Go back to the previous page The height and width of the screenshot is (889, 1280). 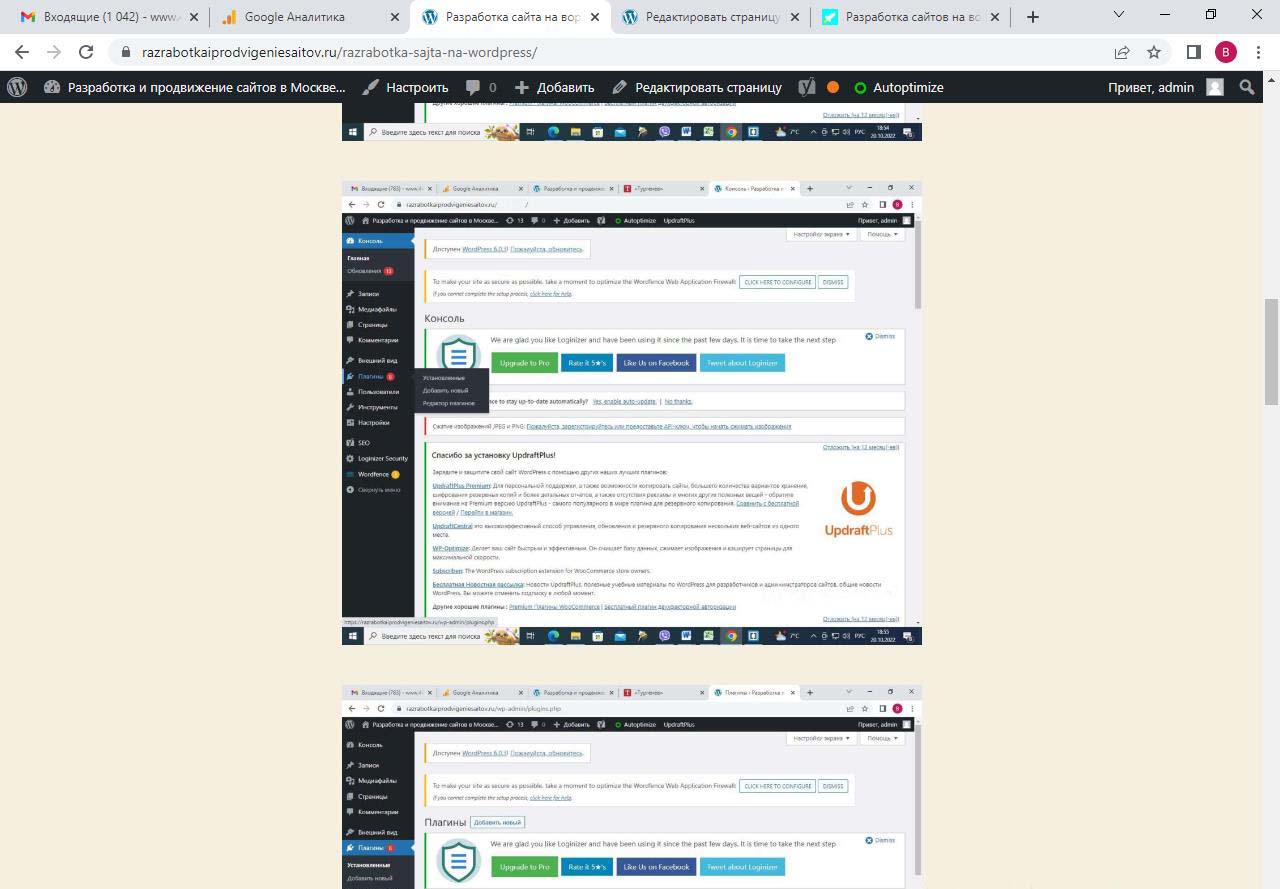22,52
